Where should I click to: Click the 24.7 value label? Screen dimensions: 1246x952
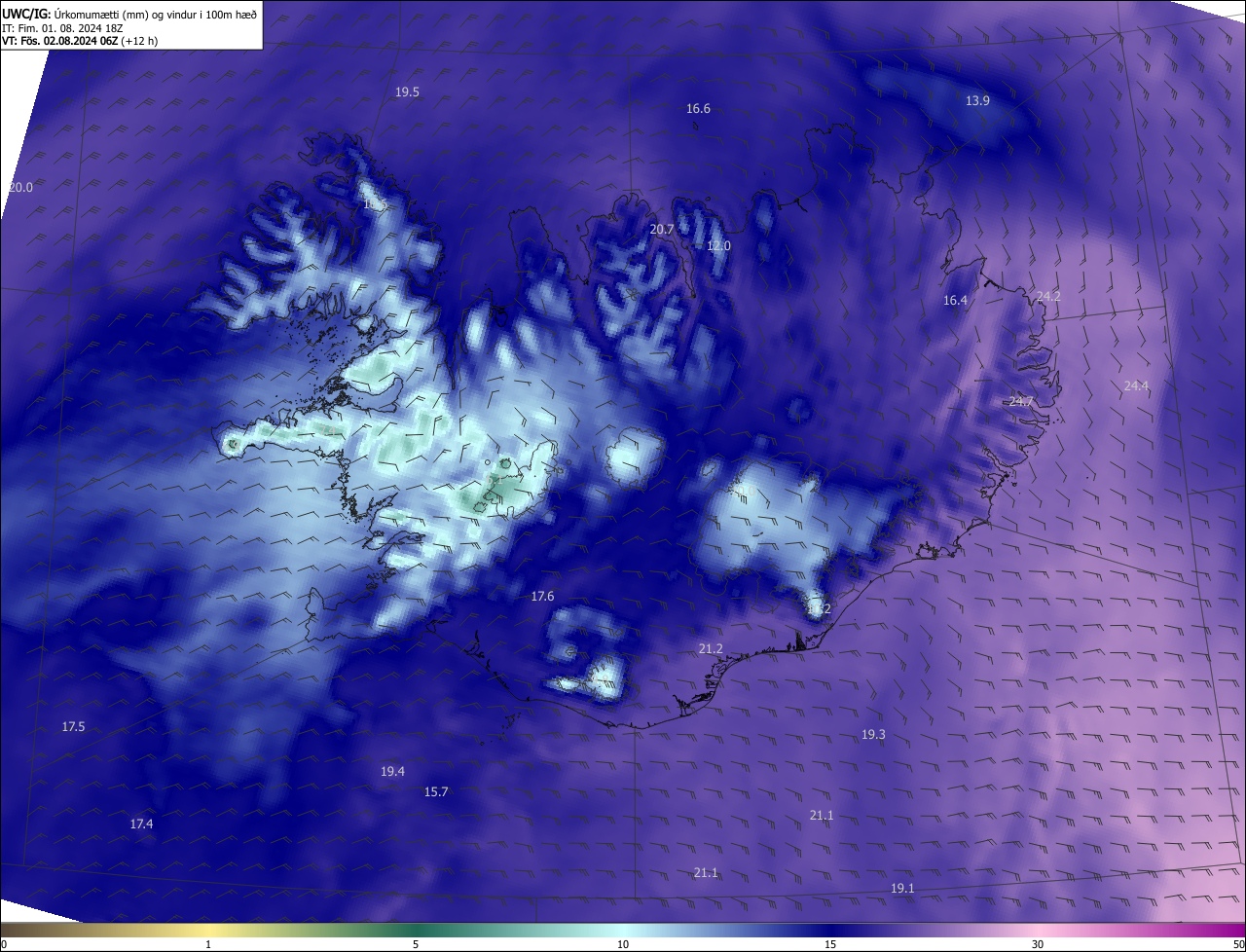click(1020, 402)
